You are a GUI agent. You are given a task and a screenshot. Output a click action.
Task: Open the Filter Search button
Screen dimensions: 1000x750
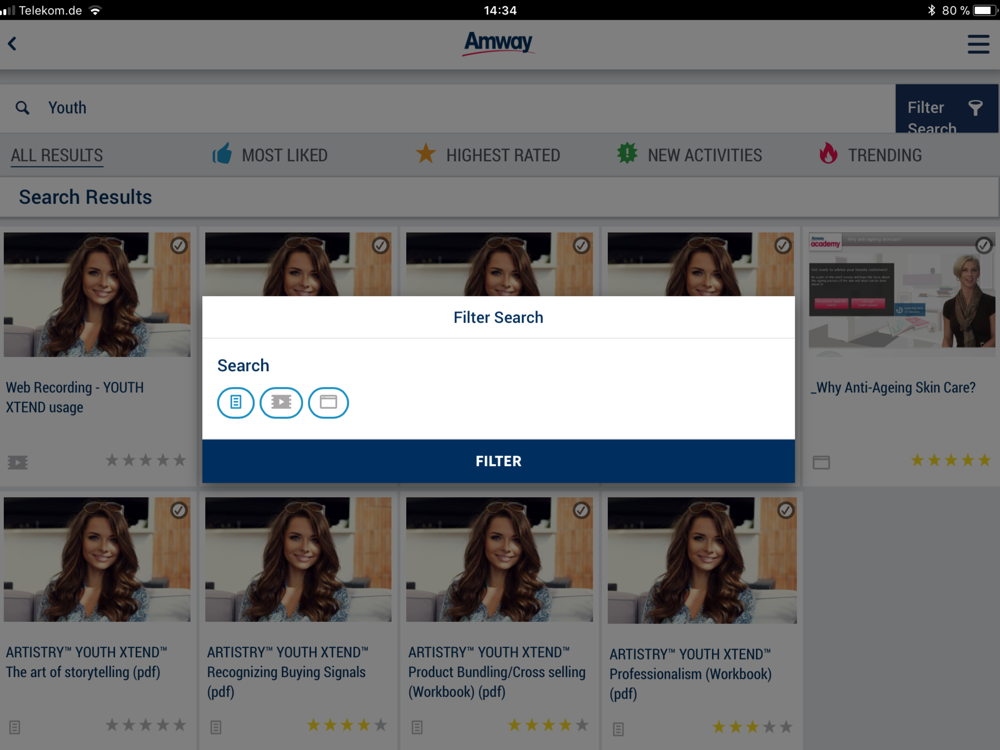click(x=946, y=108)
